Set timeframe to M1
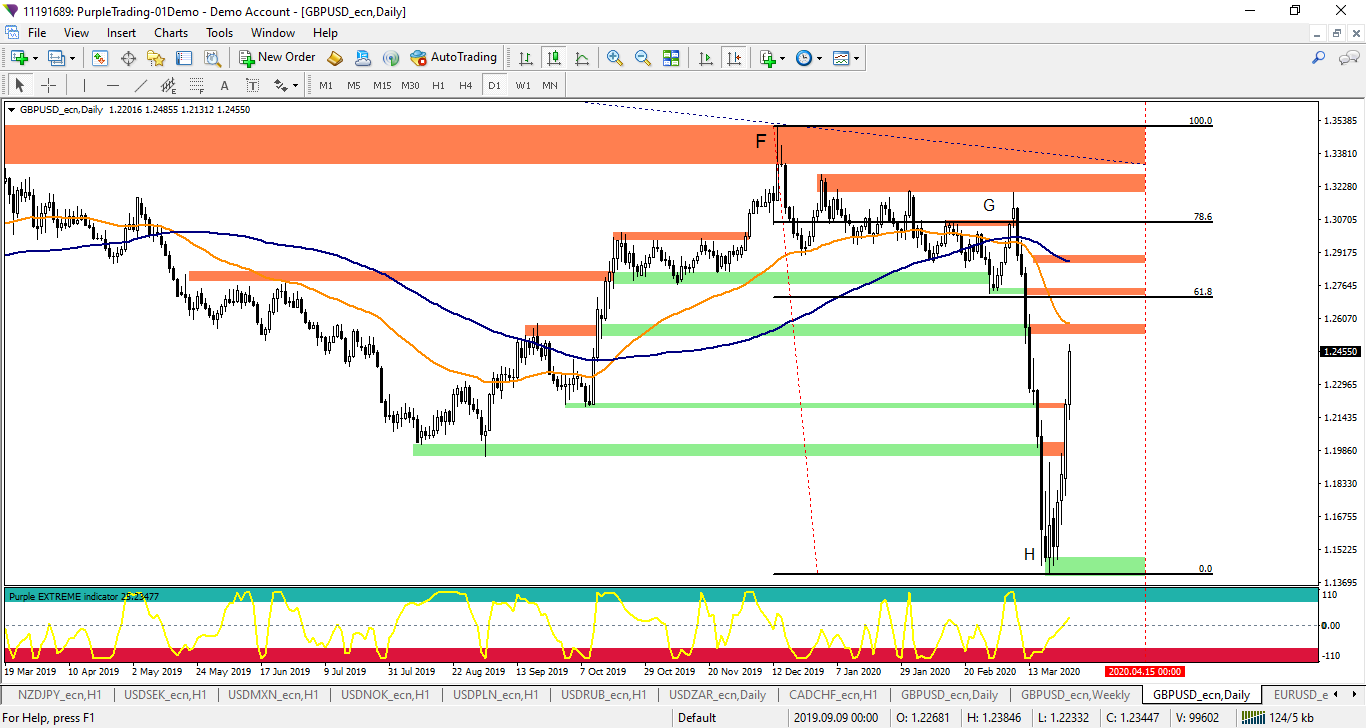The image size is (1366, 728). 326,85
